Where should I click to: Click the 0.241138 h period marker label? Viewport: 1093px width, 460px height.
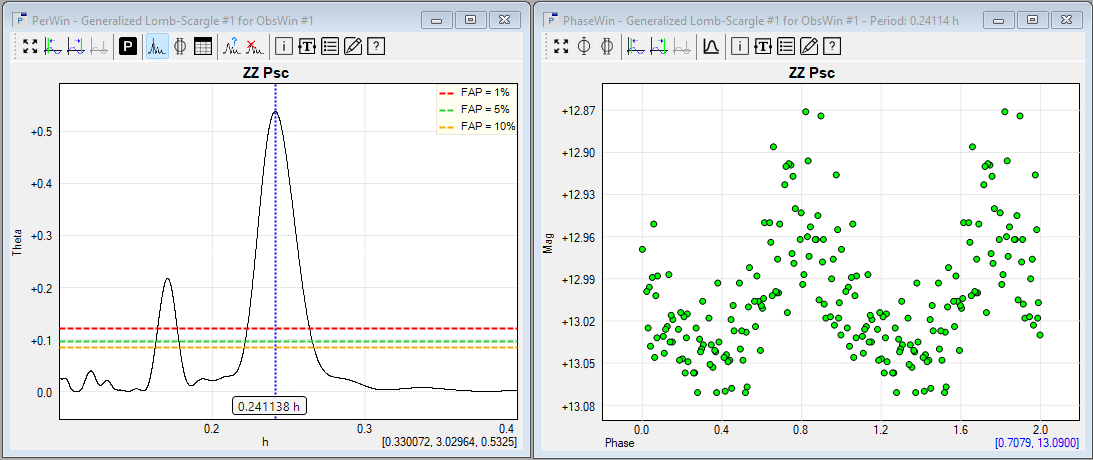click(270, 406)
